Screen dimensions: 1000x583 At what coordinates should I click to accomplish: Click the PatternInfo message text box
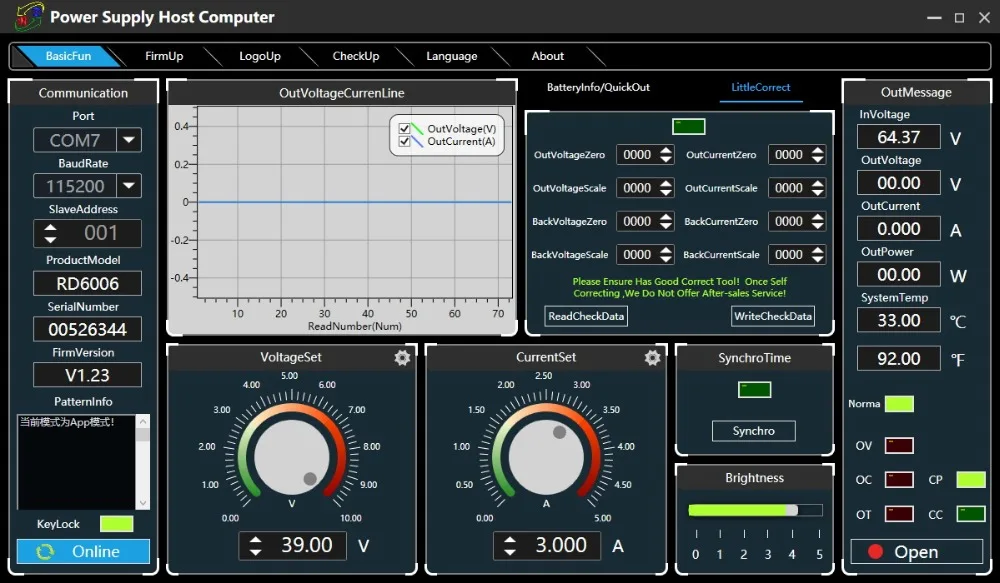tap(76, 462)
